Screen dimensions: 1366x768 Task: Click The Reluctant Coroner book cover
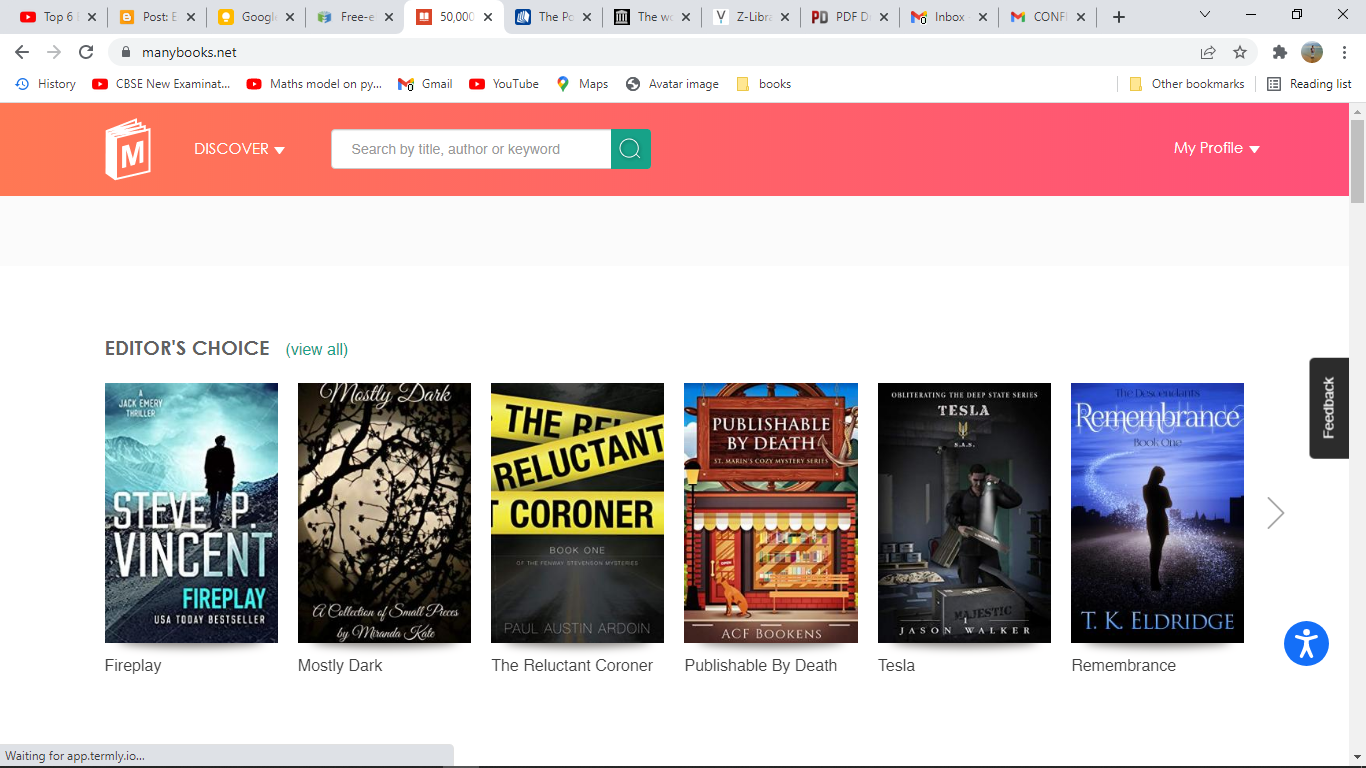tap(577, 513)
